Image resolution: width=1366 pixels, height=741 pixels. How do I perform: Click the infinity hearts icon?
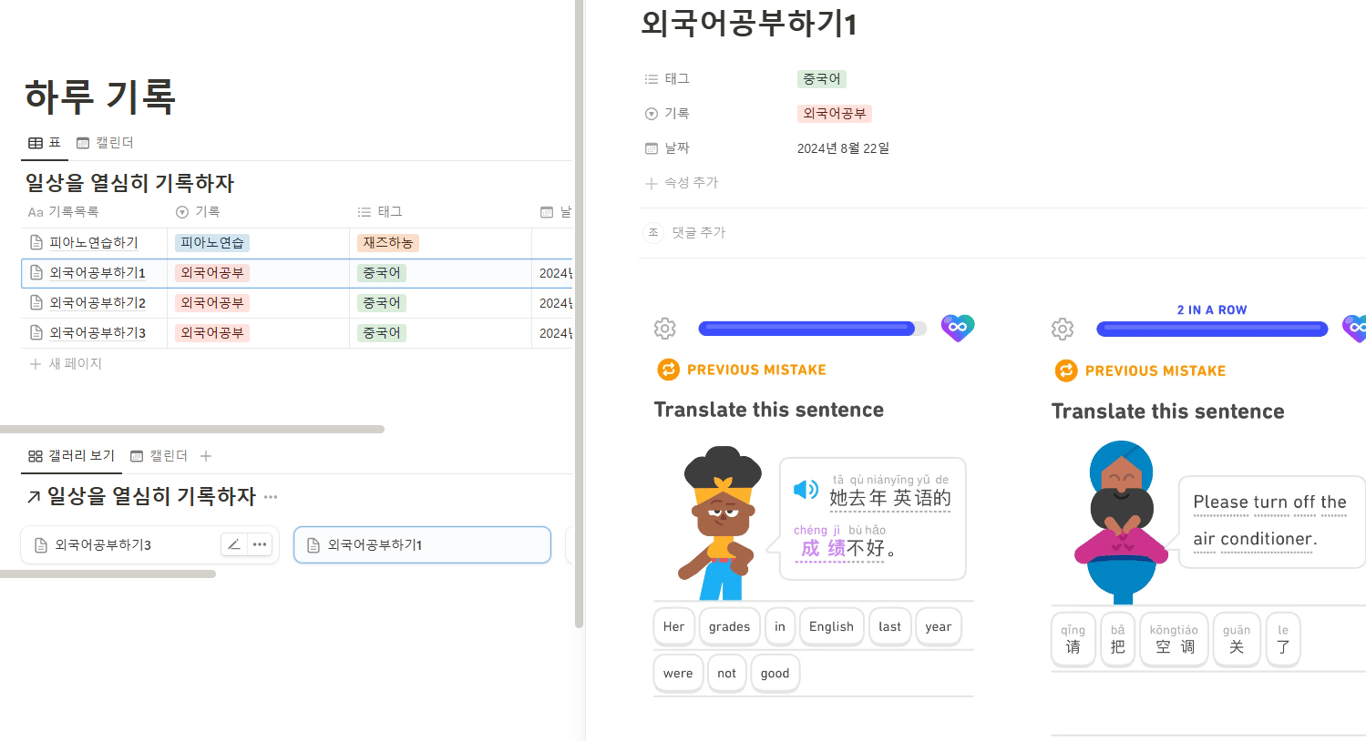[958, 327]
